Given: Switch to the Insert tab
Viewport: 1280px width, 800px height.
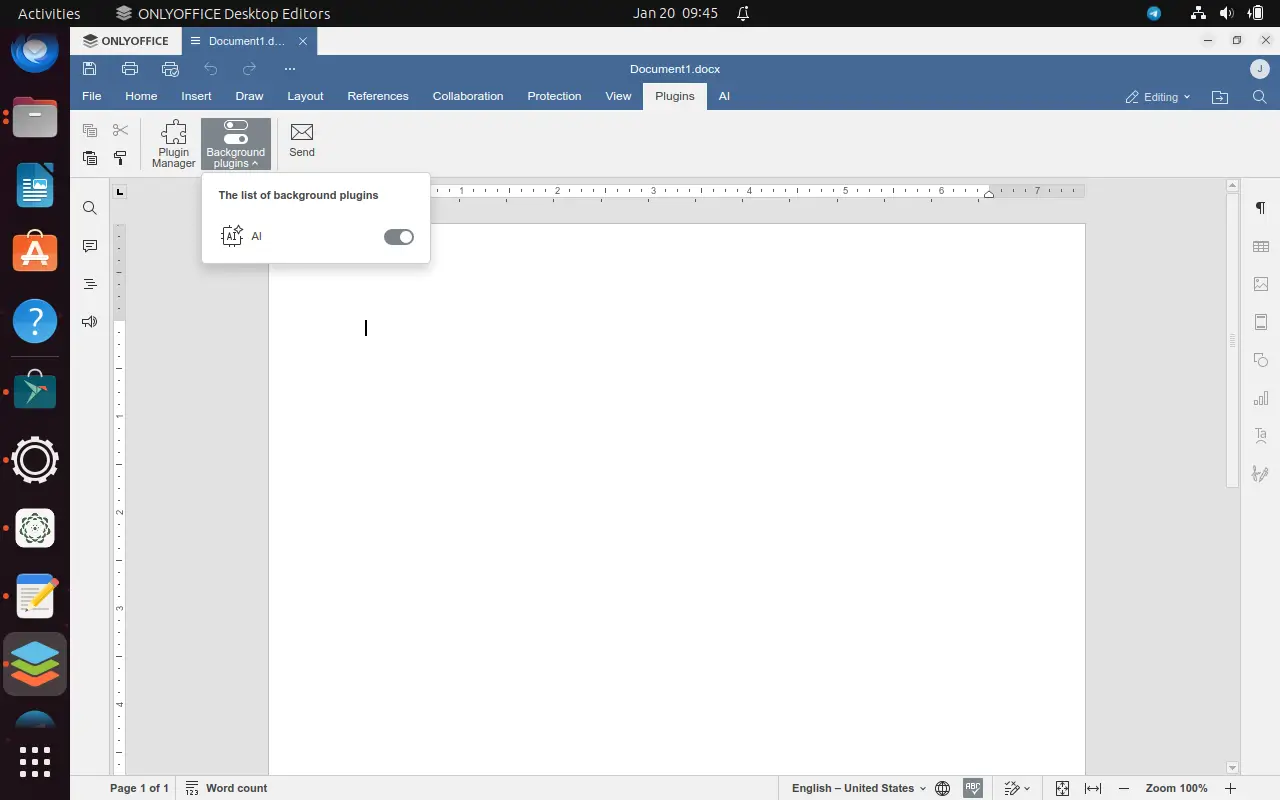Looking at the screenshot, I should (x=196, y=96).
